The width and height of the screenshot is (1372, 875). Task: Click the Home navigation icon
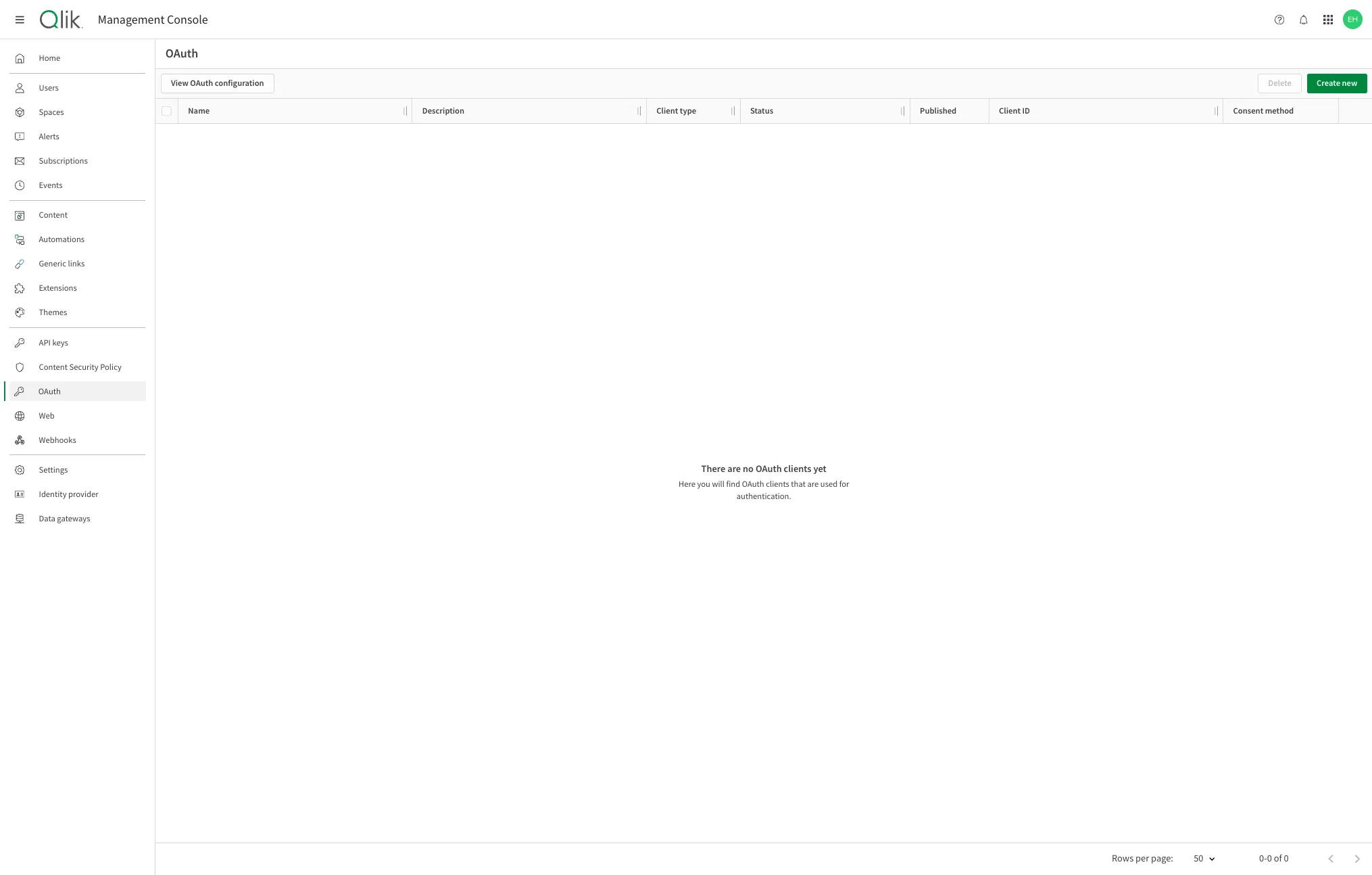(20, 58)
